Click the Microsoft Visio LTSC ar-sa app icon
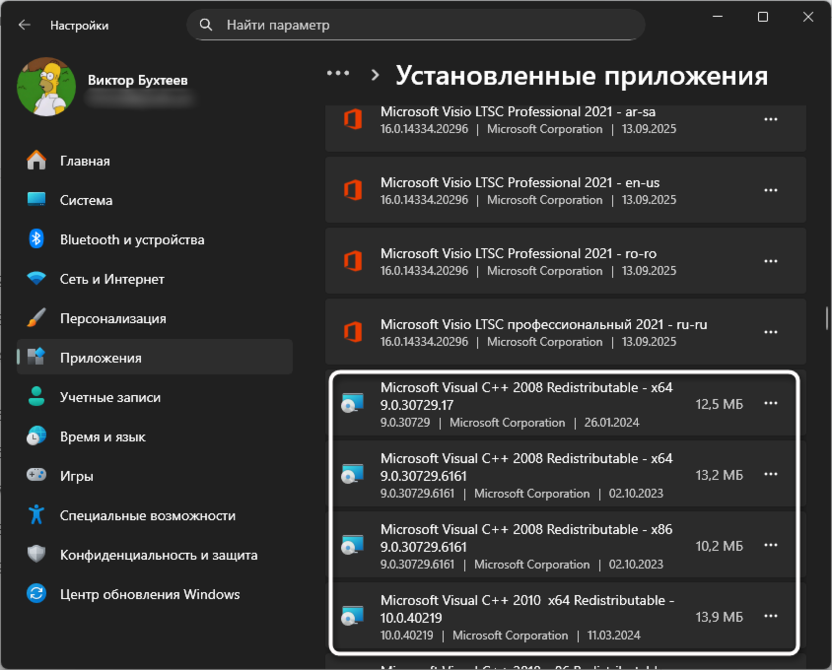Viewport: 832px width, 670px height. coord(352,120)
